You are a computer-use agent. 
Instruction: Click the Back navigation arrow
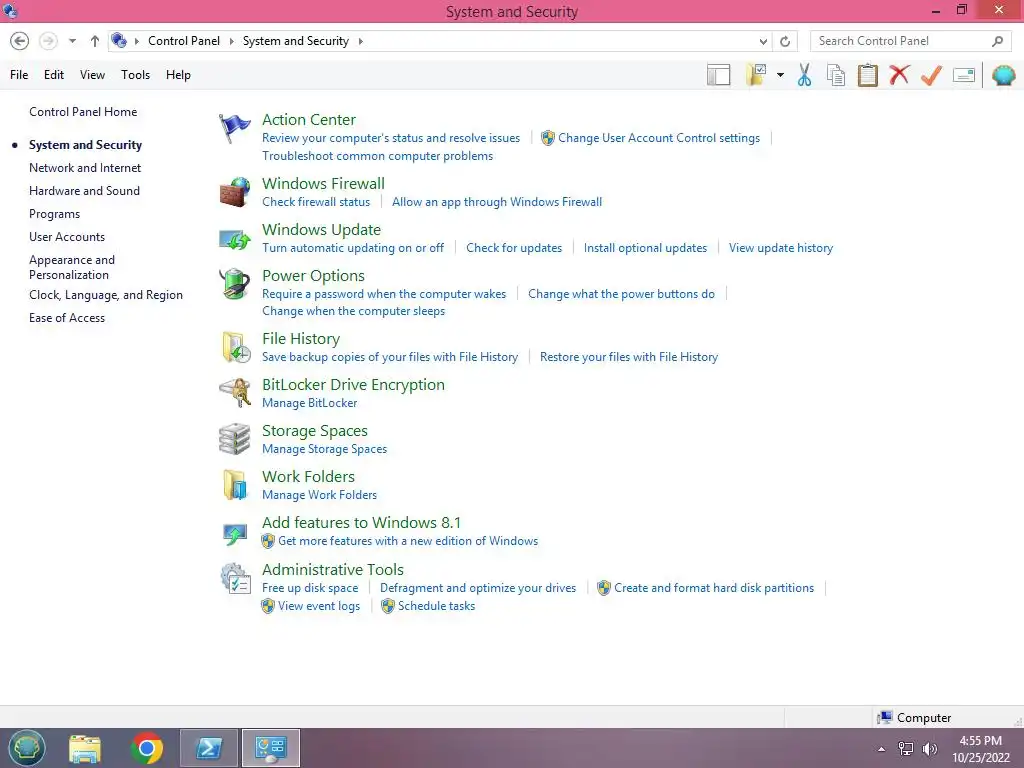tap(20, 41)
